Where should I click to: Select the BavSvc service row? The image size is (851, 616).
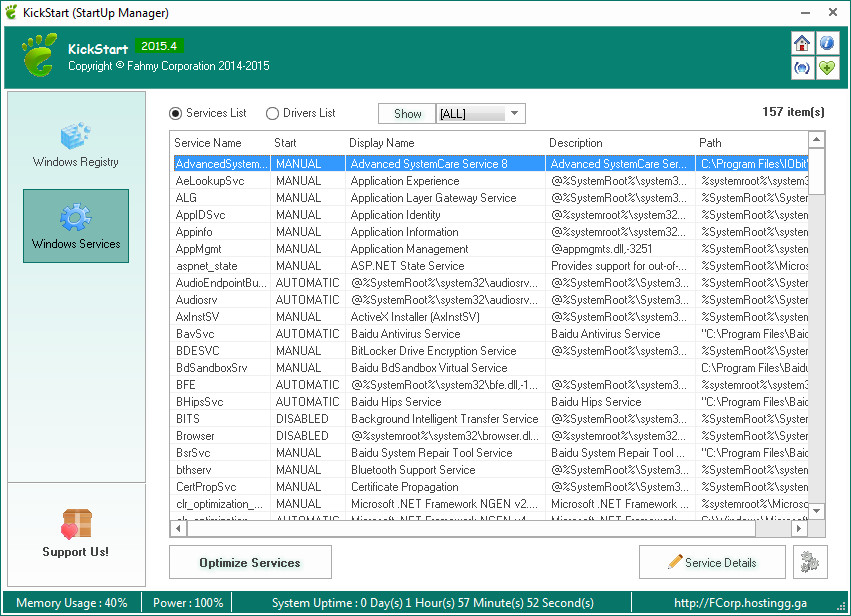(490, 334)
